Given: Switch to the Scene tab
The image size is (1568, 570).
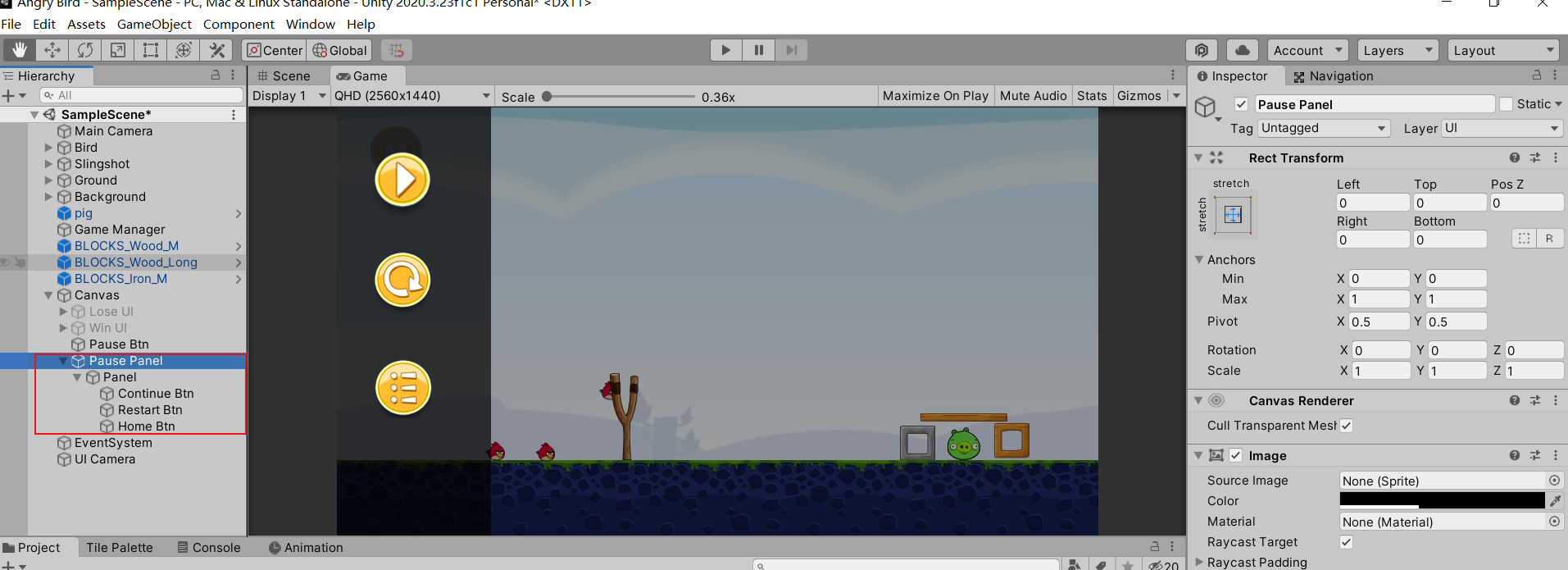Looking at the screenshot, I should tap(284, 75).
